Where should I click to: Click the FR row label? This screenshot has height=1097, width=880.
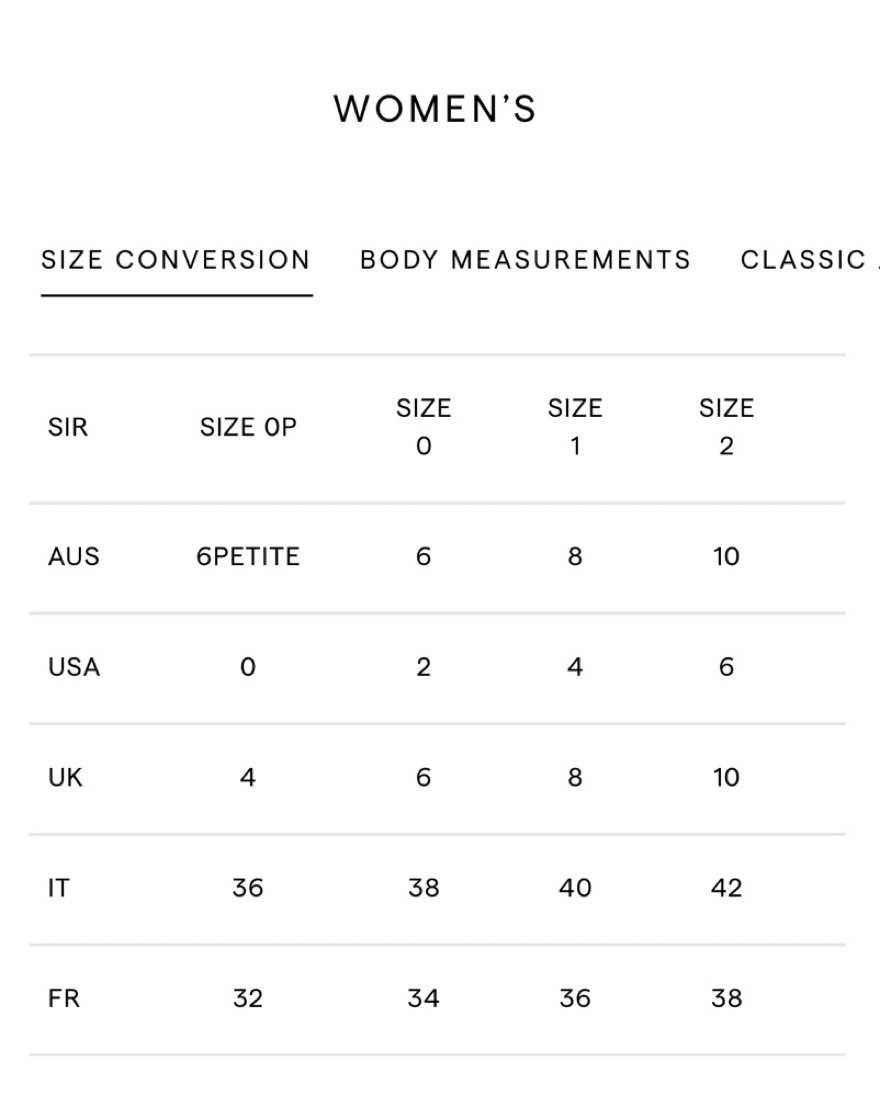[x=64, y=998]
